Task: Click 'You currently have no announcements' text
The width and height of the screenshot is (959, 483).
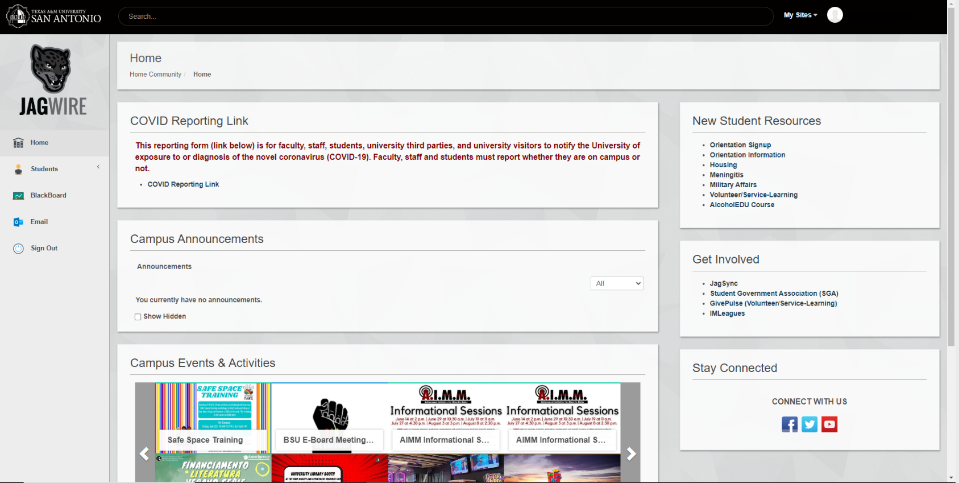Action: tap(199, 300)
